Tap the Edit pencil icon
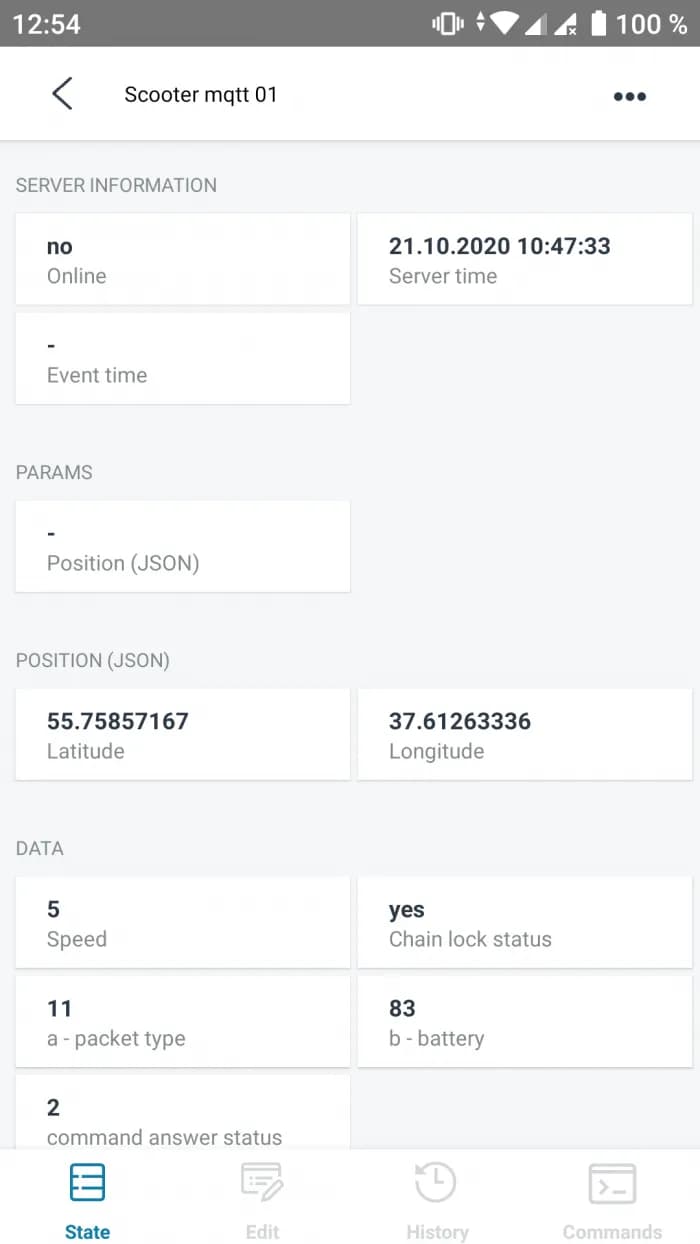Screen dimensions: 700x1244 [262, 1184]
